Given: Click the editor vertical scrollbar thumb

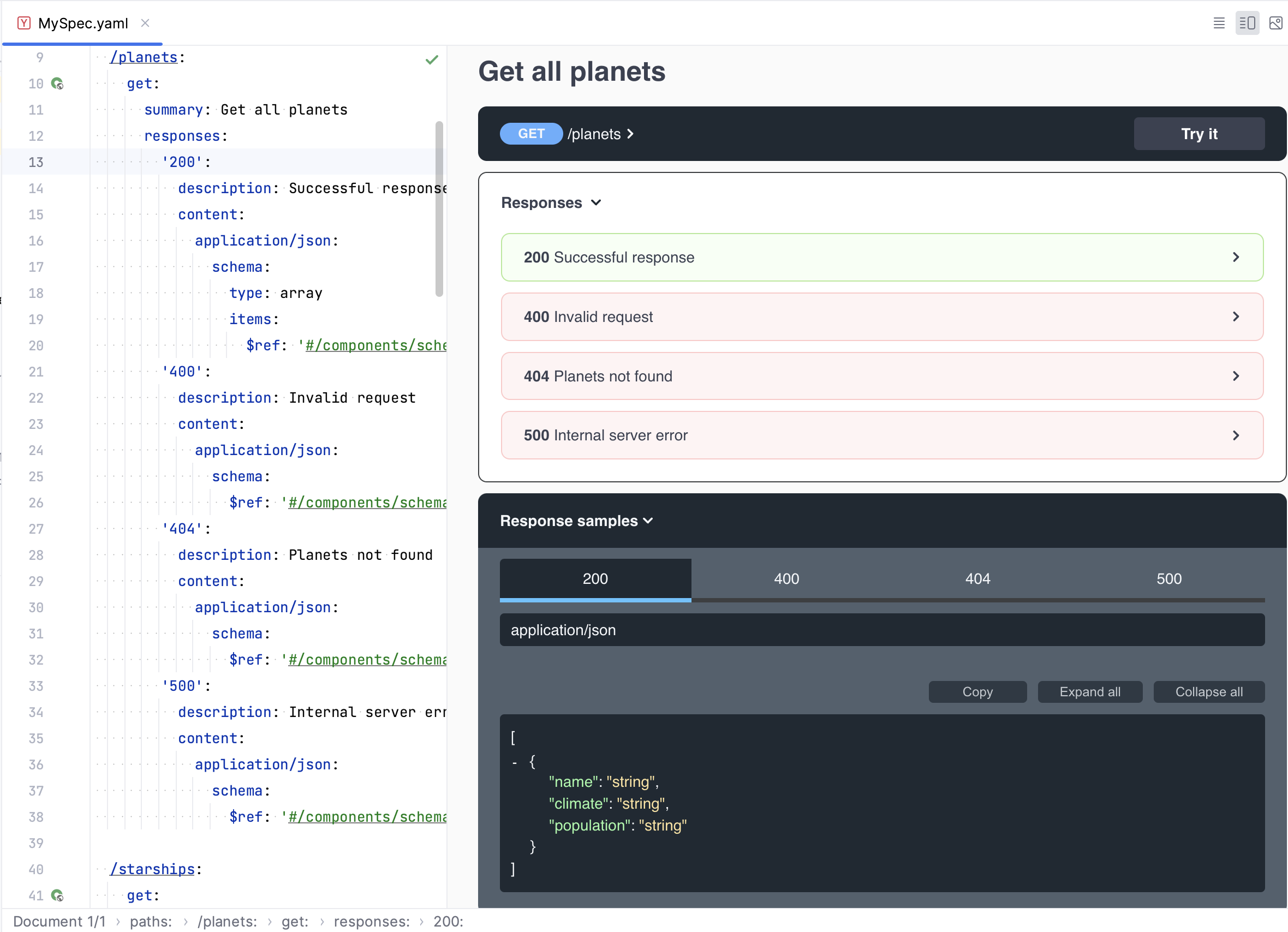Looking at the screenshot, I should pyautogui.click(x=439, y=208).
